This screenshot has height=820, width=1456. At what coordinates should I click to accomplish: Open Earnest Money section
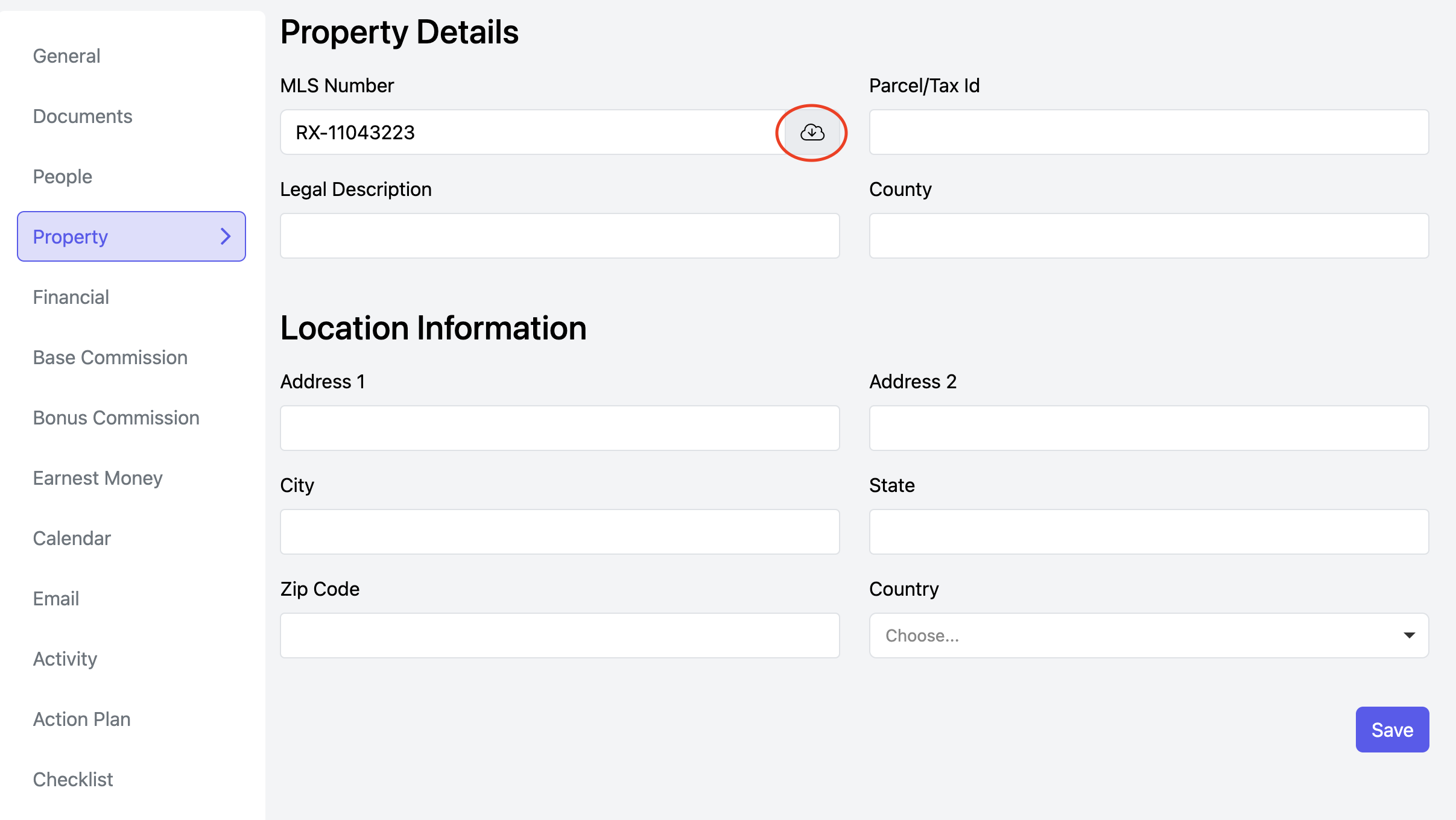[x=98, y=478]
